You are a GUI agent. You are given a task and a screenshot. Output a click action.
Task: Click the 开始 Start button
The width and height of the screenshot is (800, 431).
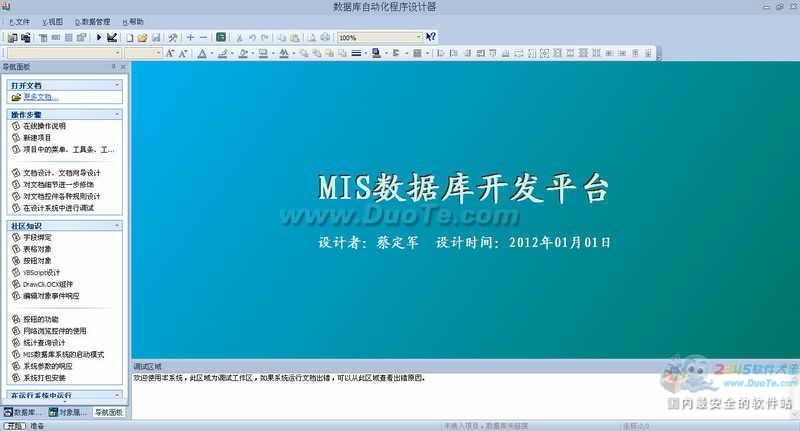(14, 425)
